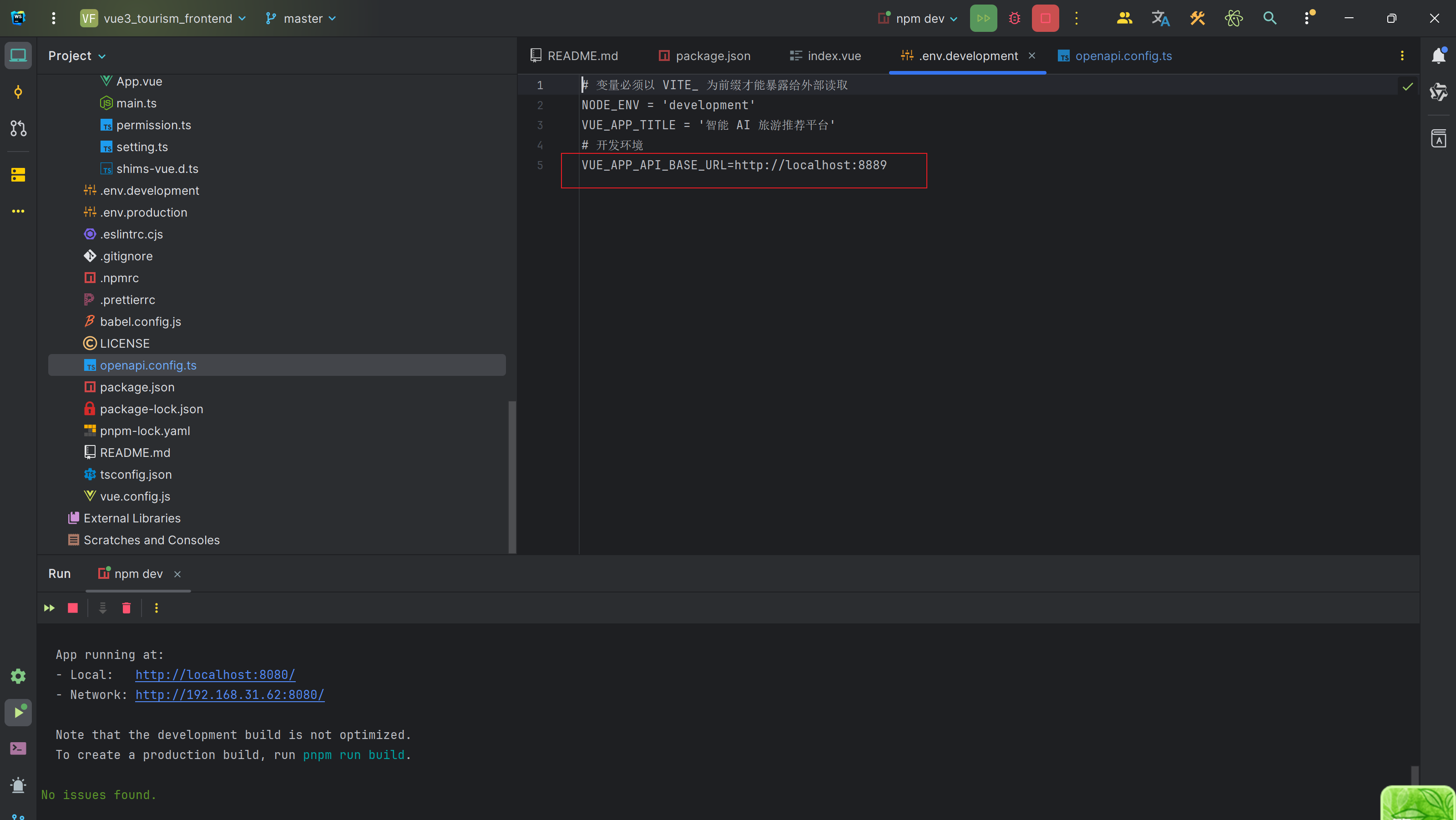This screenshot has width=1456, height=820.
Task: Open Search Everywhere magnifier icon
Action: pos(1269,19)
